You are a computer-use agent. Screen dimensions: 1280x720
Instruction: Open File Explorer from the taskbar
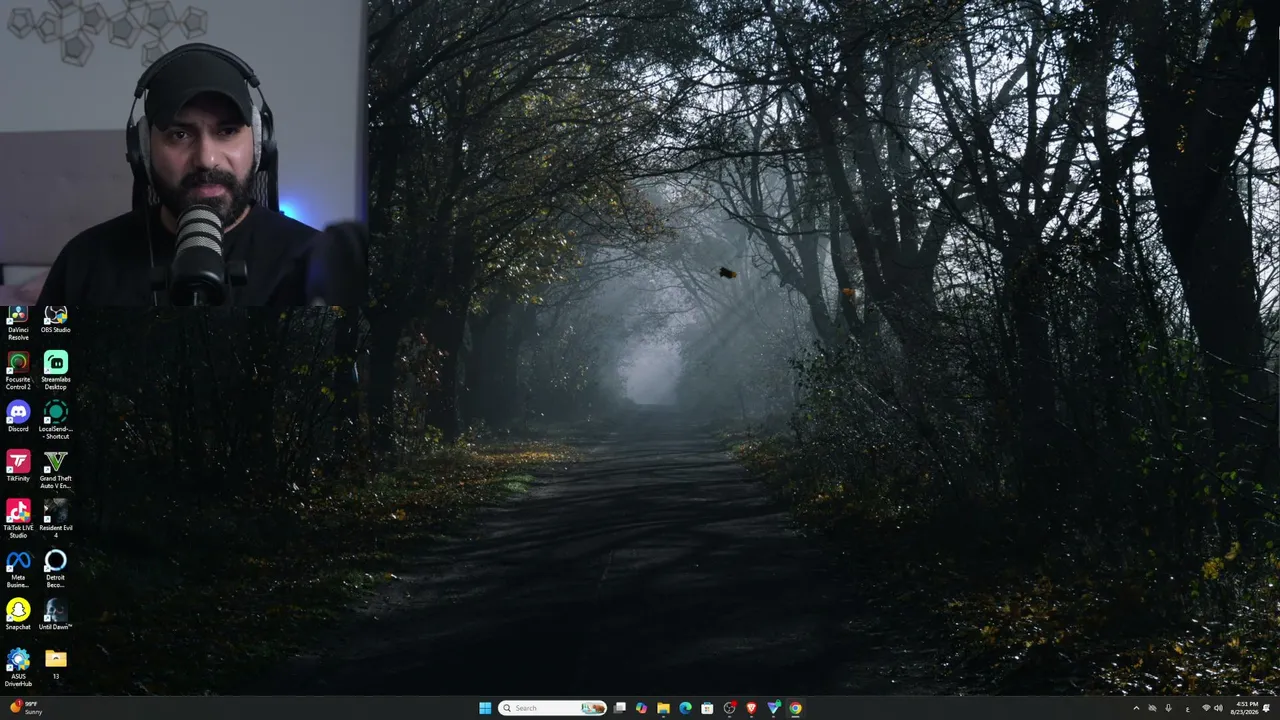(663, 708)
